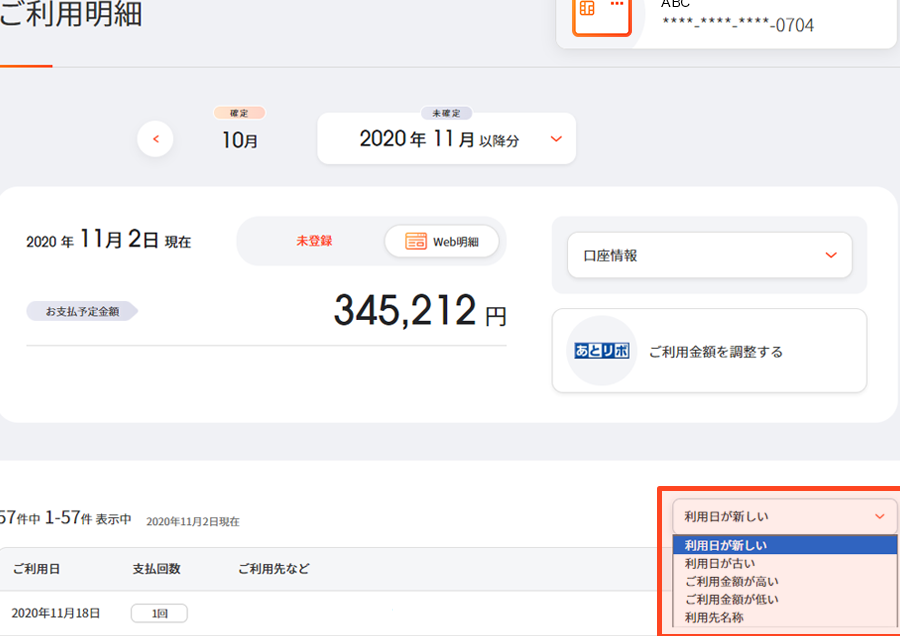Click the chevron on the 口座情報 box

[830, 255]
